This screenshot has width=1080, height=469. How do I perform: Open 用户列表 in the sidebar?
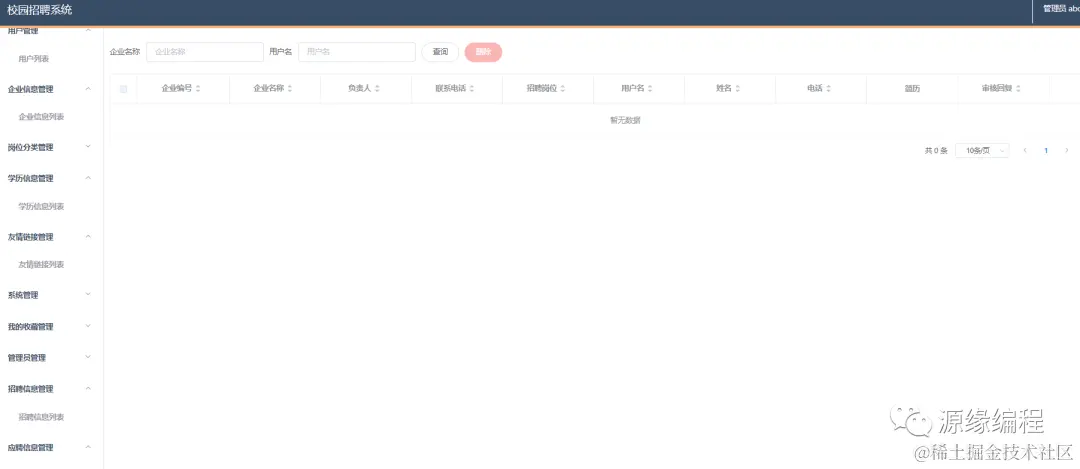34,59
